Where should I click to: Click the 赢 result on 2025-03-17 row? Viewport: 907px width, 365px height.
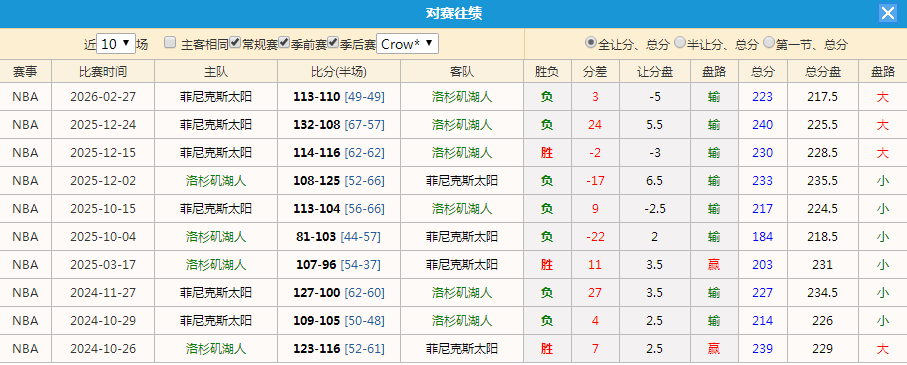point(714,265)
